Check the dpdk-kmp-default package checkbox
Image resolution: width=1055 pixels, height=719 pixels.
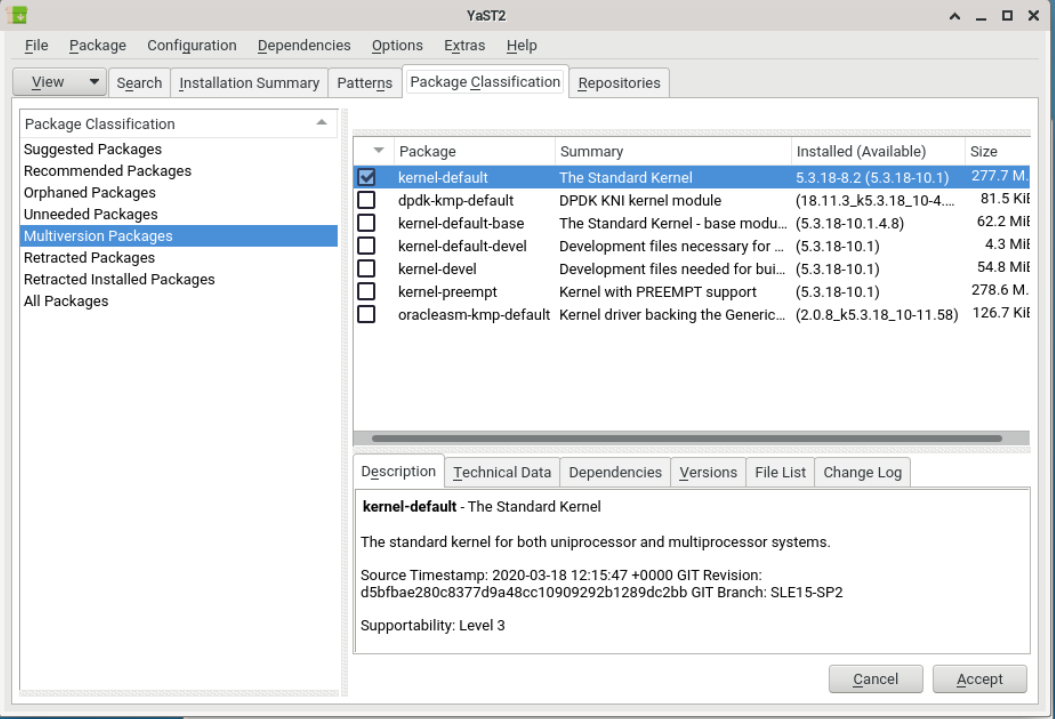click(366, 200)
